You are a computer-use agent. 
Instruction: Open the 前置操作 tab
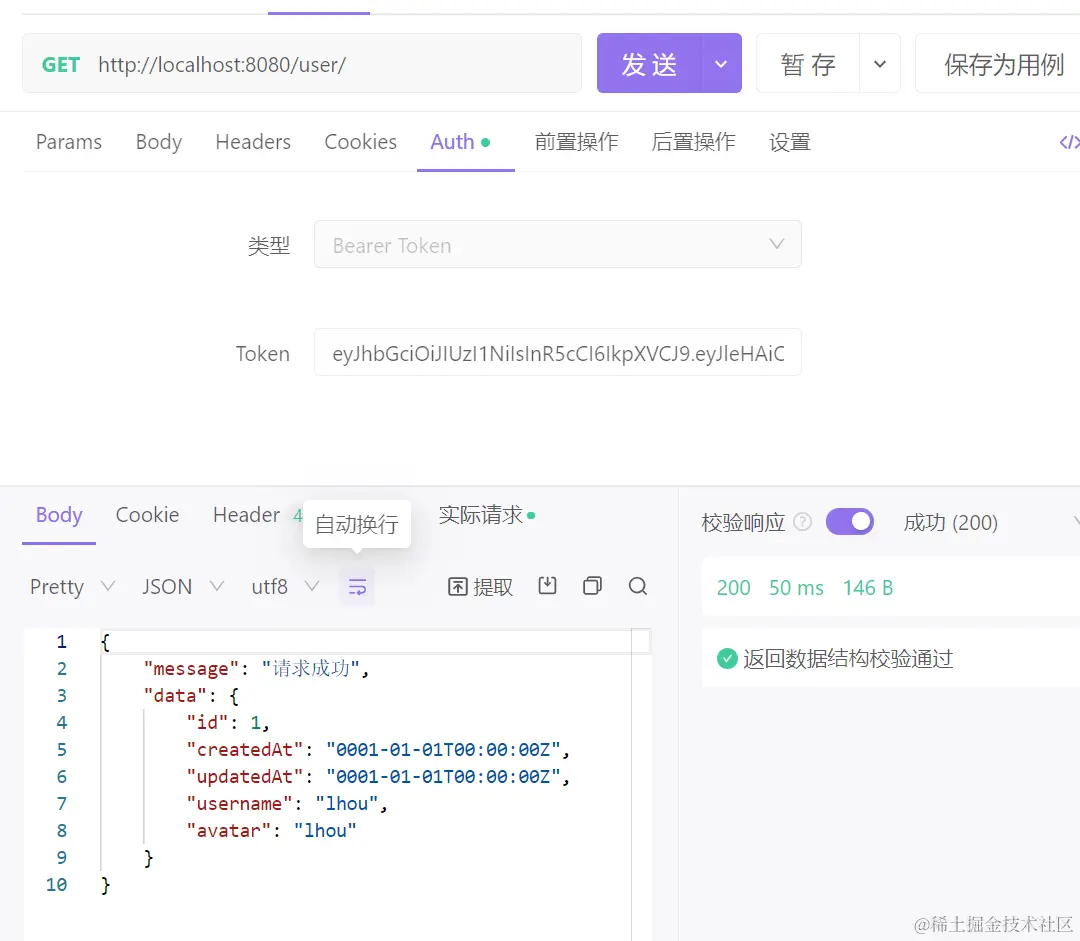click(577, 142)
